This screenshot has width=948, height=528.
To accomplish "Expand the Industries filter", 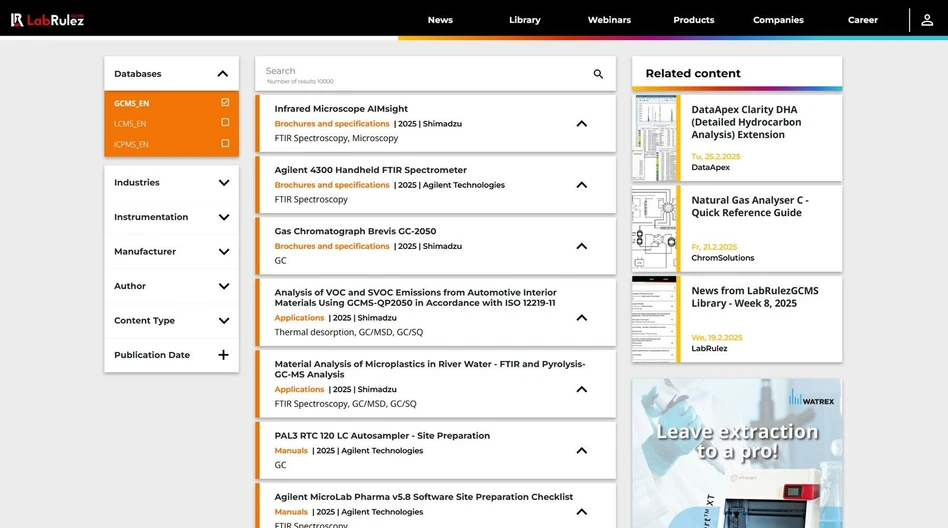I will click(x=224, y=183).
